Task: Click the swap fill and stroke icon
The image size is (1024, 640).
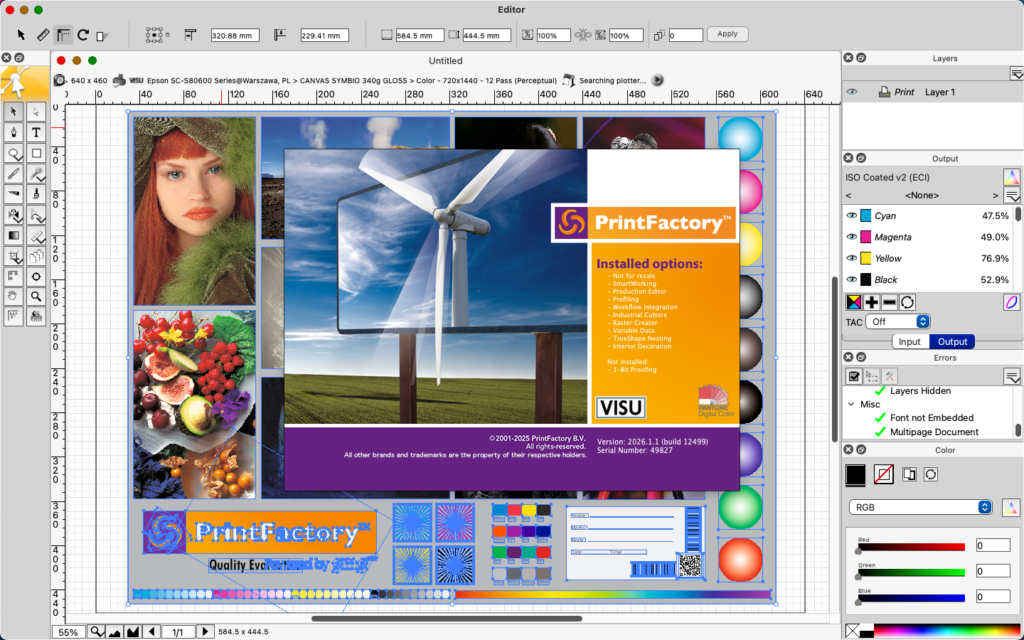Action: pos(909,475)
